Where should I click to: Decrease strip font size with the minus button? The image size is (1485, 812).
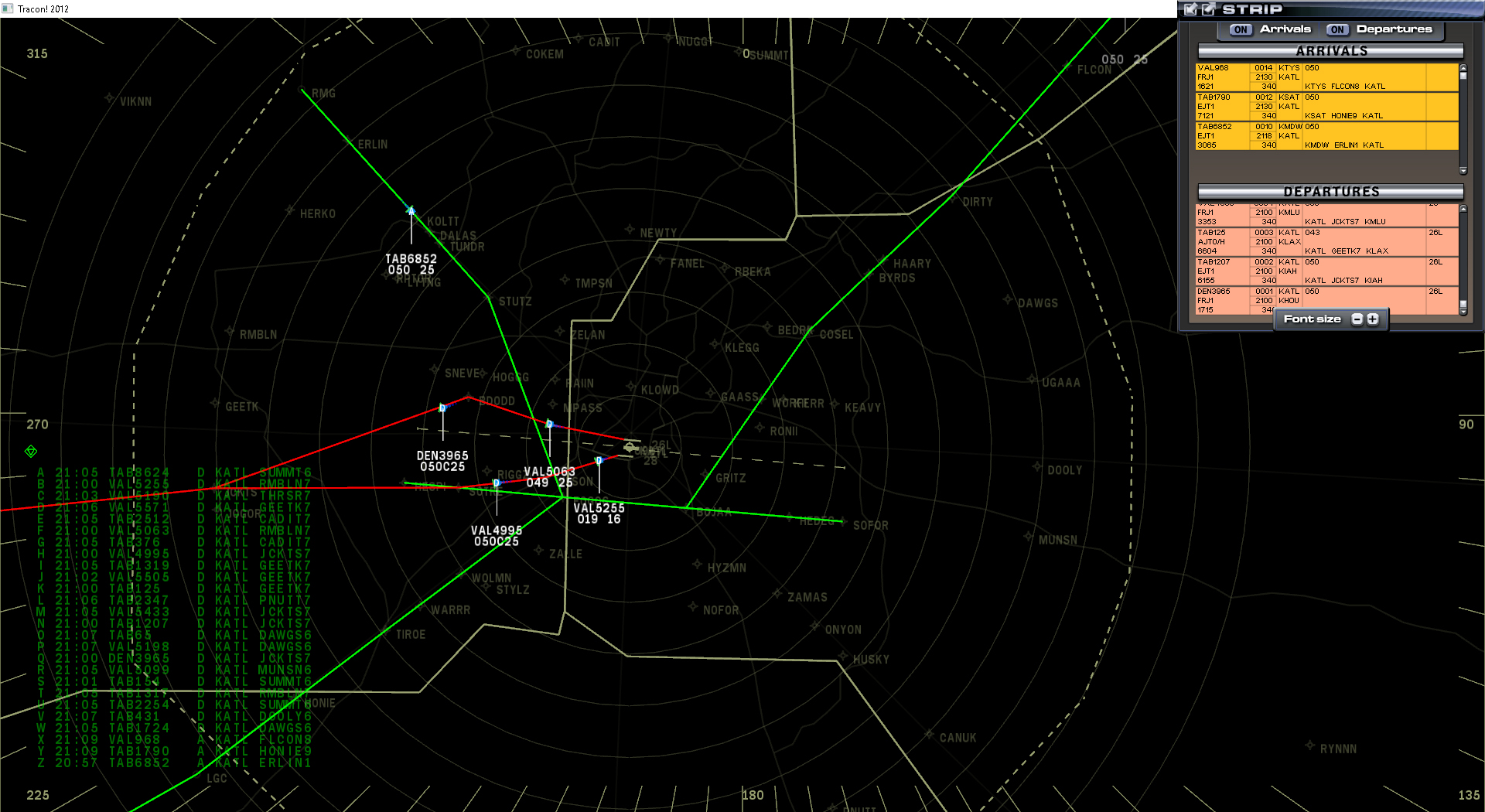coord(1357,319)
